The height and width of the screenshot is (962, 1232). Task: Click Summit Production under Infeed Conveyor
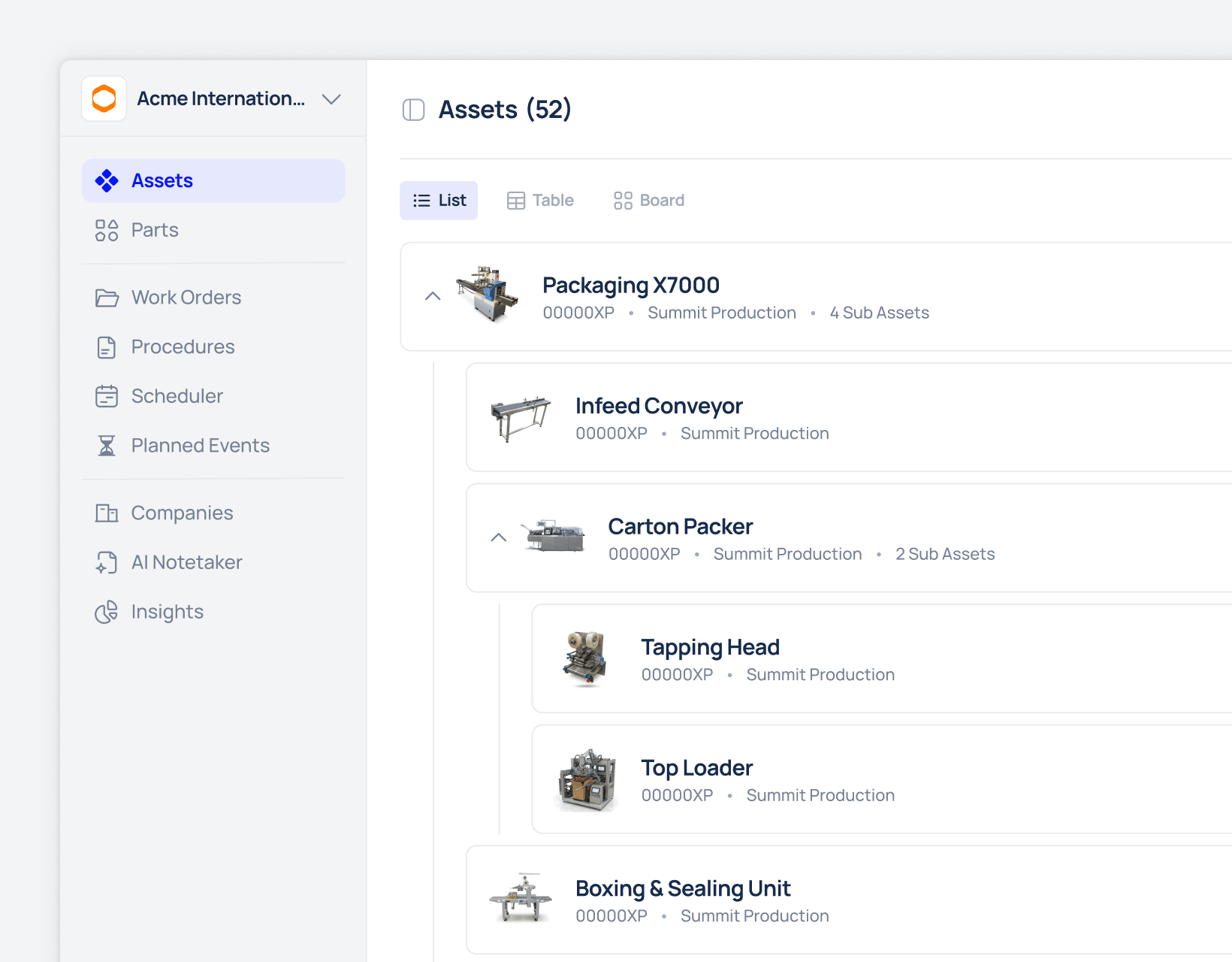[x=755, y=434]
